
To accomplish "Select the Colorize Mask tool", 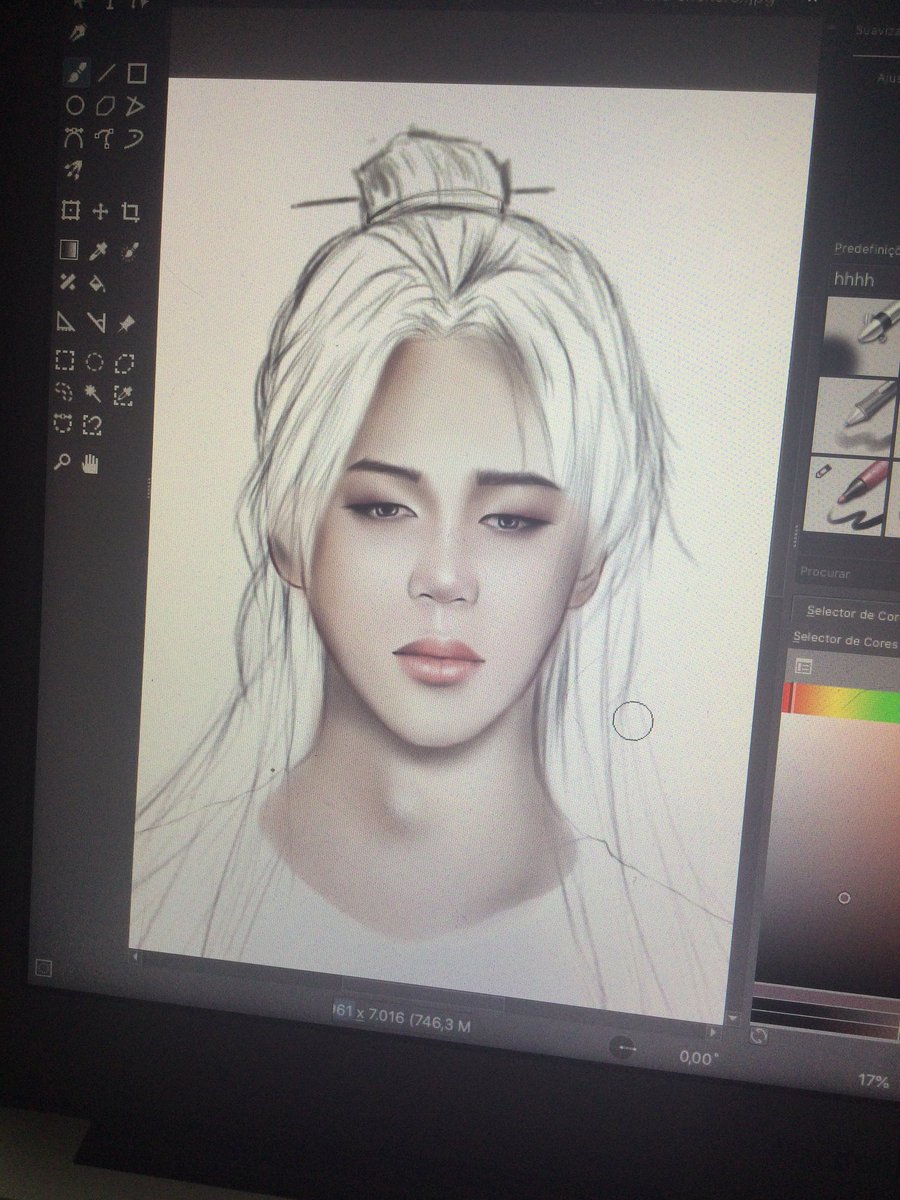I will [x=129, y=250].
